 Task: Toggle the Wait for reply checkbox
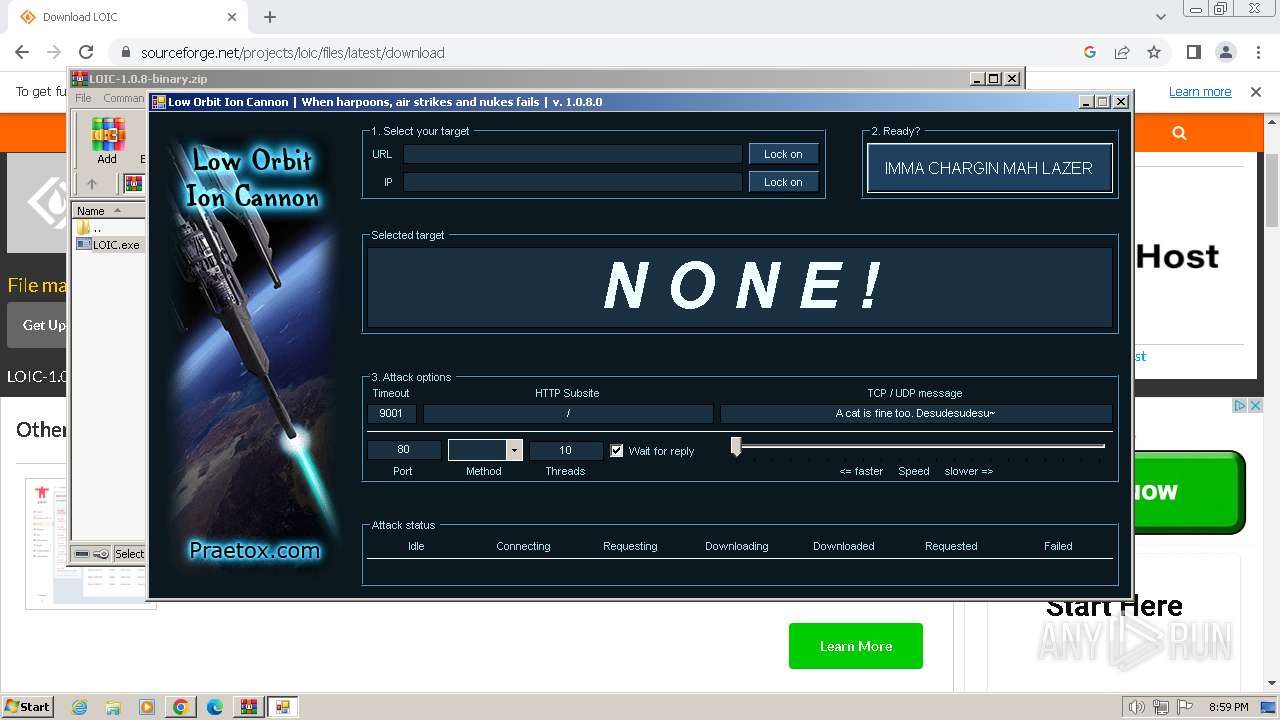(x=617, y=451)
